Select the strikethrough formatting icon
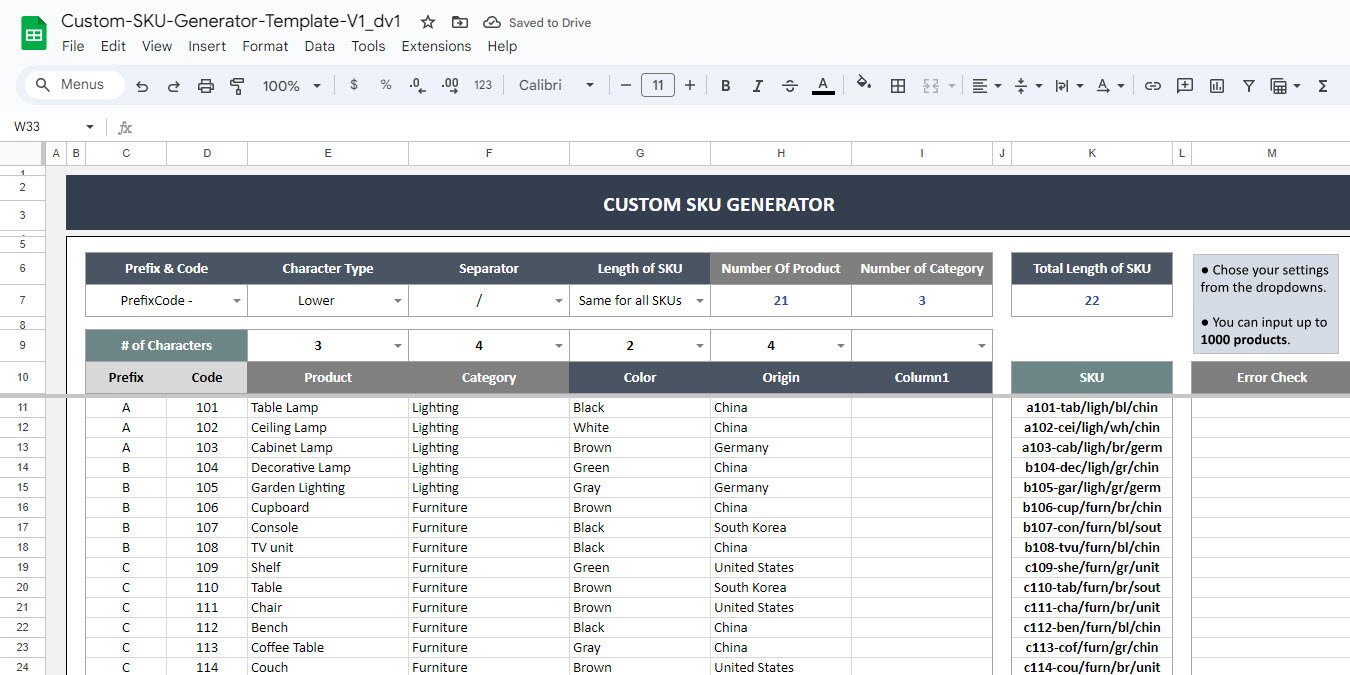This screenshot has width=1350, height=675. pos(789,85)
